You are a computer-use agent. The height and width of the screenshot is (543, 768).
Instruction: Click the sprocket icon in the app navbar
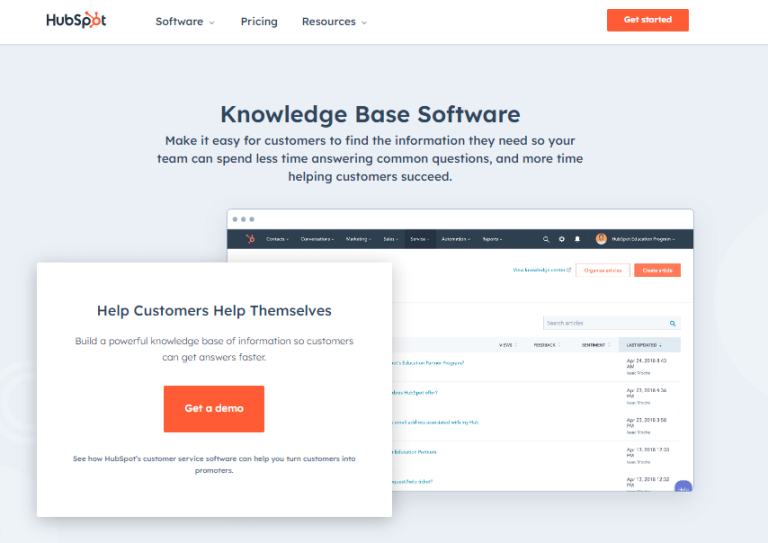tap(250, 239)
